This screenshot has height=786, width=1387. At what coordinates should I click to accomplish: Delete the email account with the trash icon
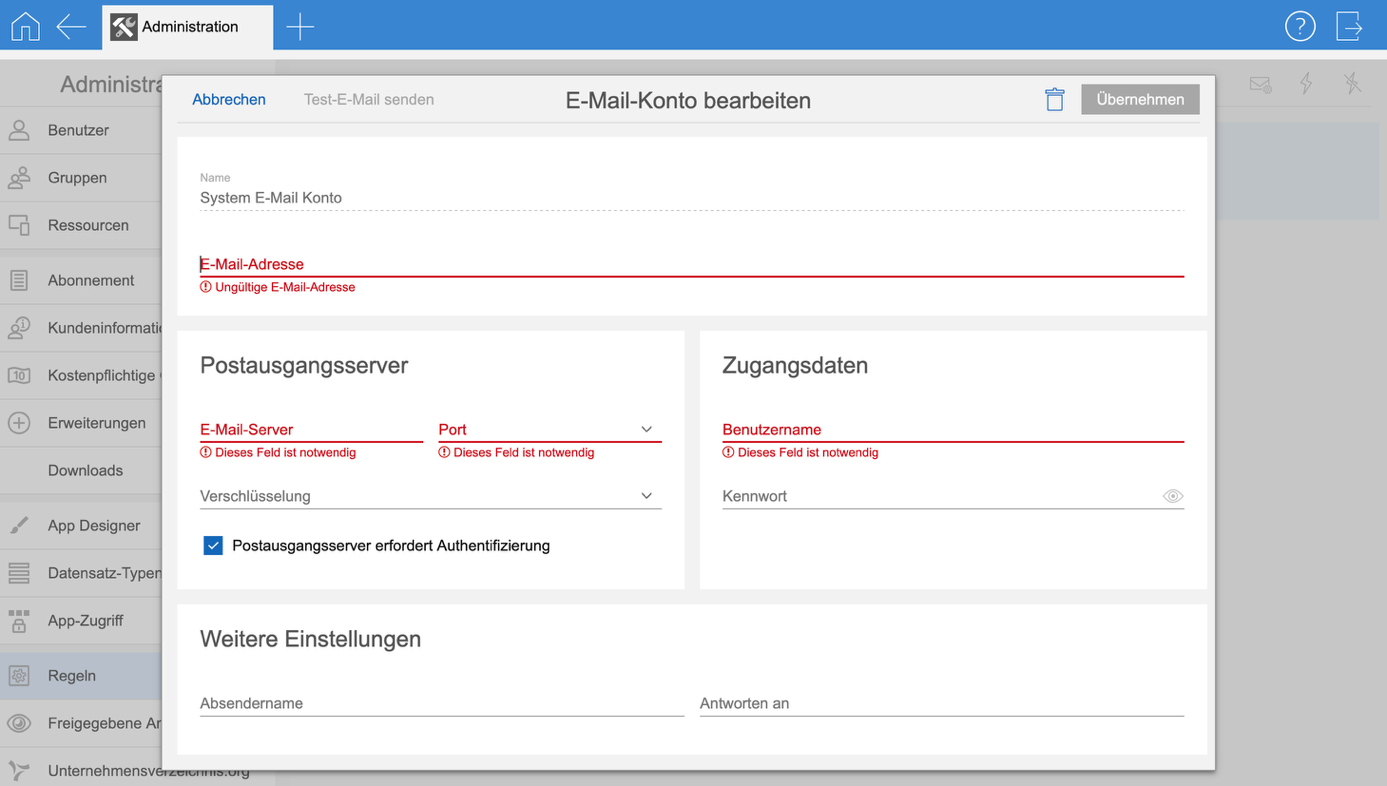[1054, 99]
